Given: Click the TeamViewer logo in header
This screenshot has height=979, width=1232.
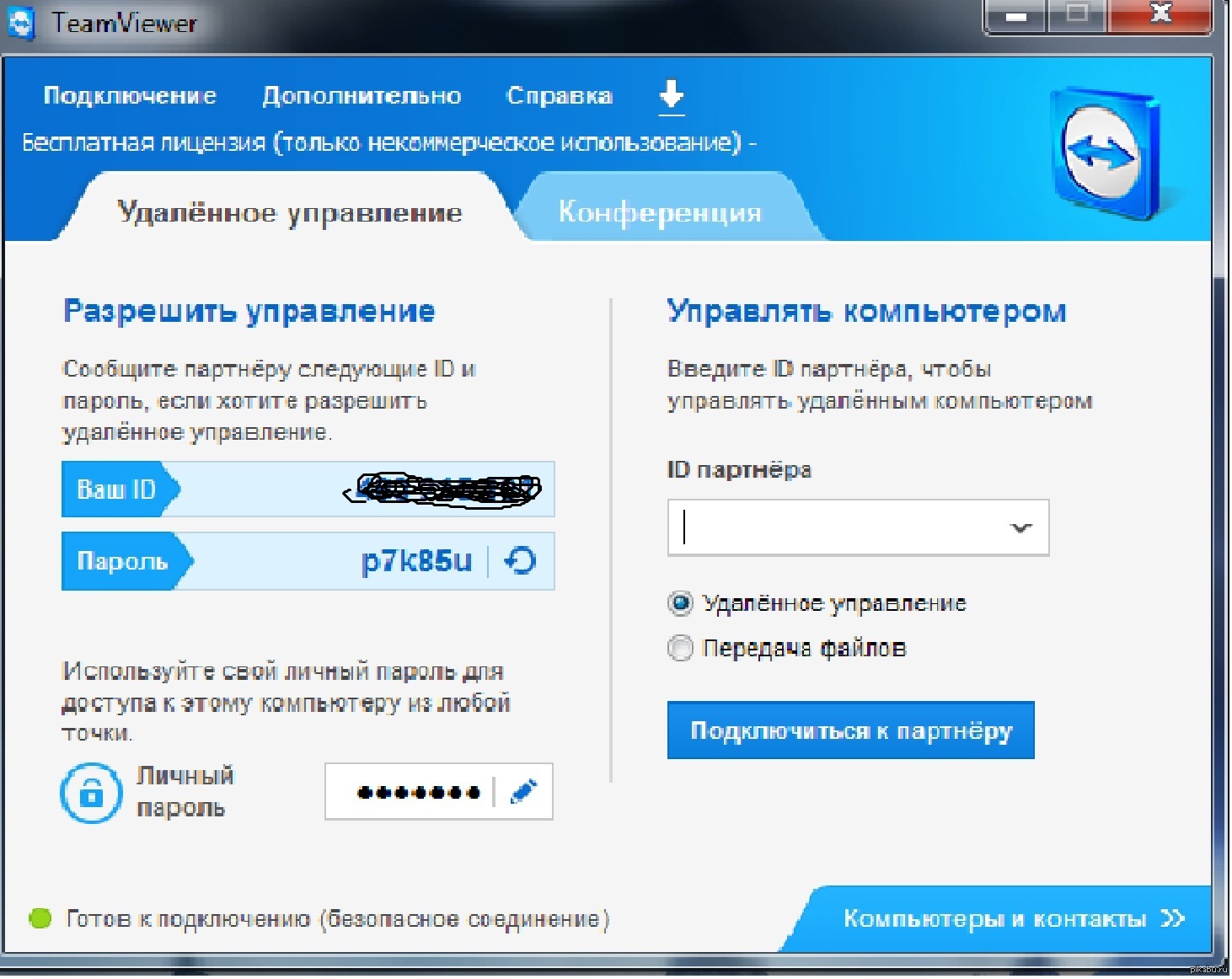Looking at the screenshot, I should (1107, 154).
